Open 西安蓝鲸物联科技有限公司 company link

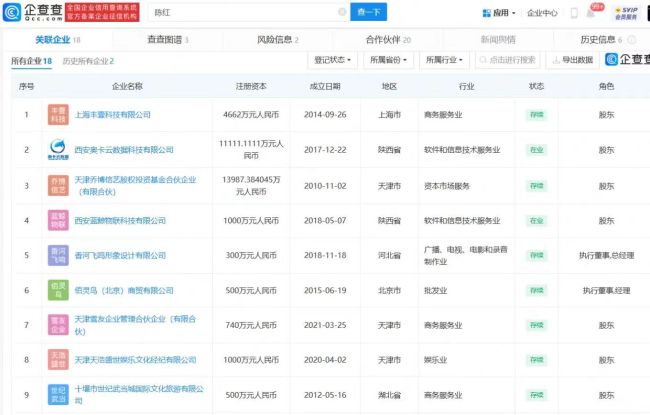(120, 221)
